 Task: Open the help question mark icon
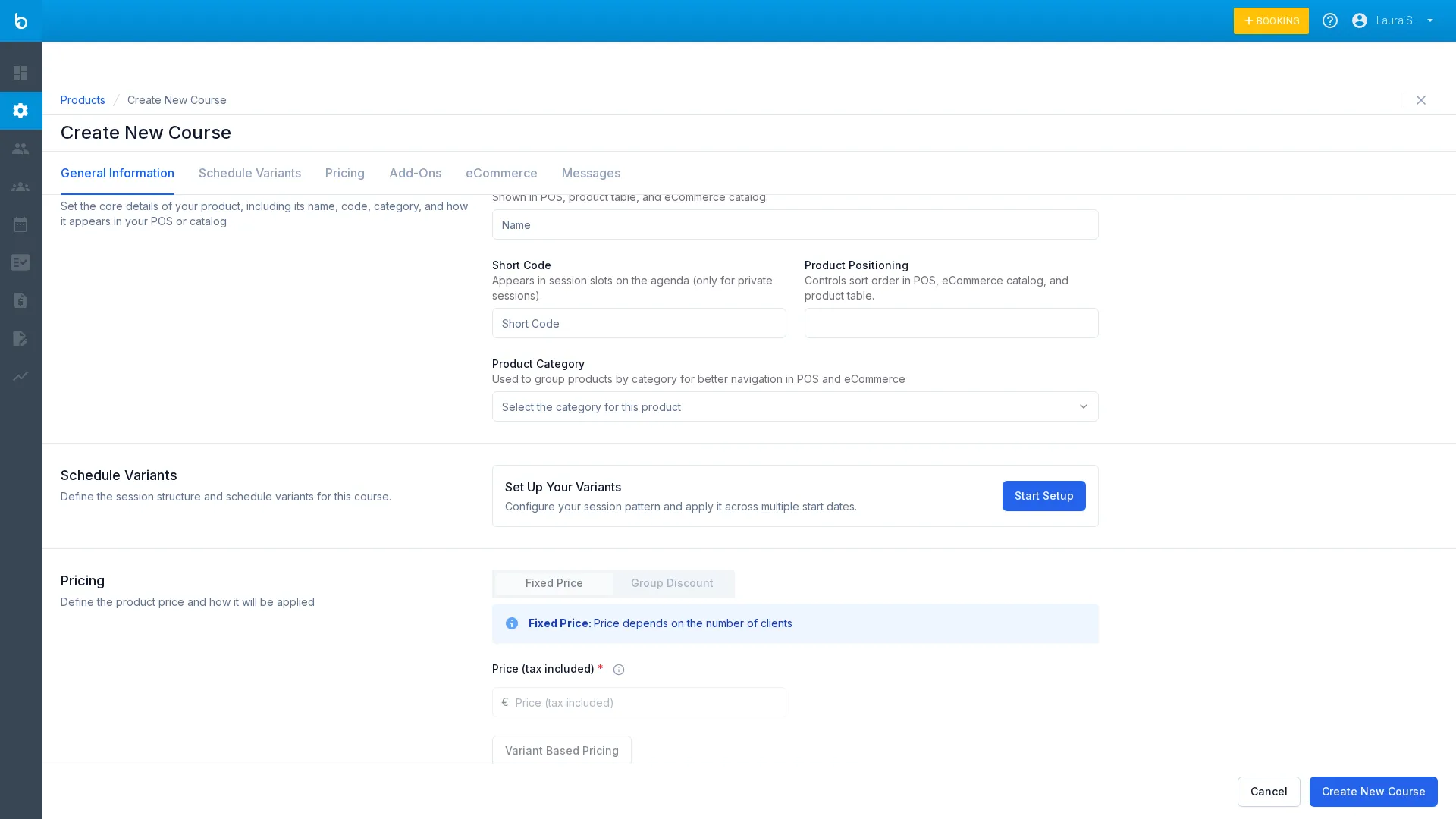click(x=1329, y=20)
